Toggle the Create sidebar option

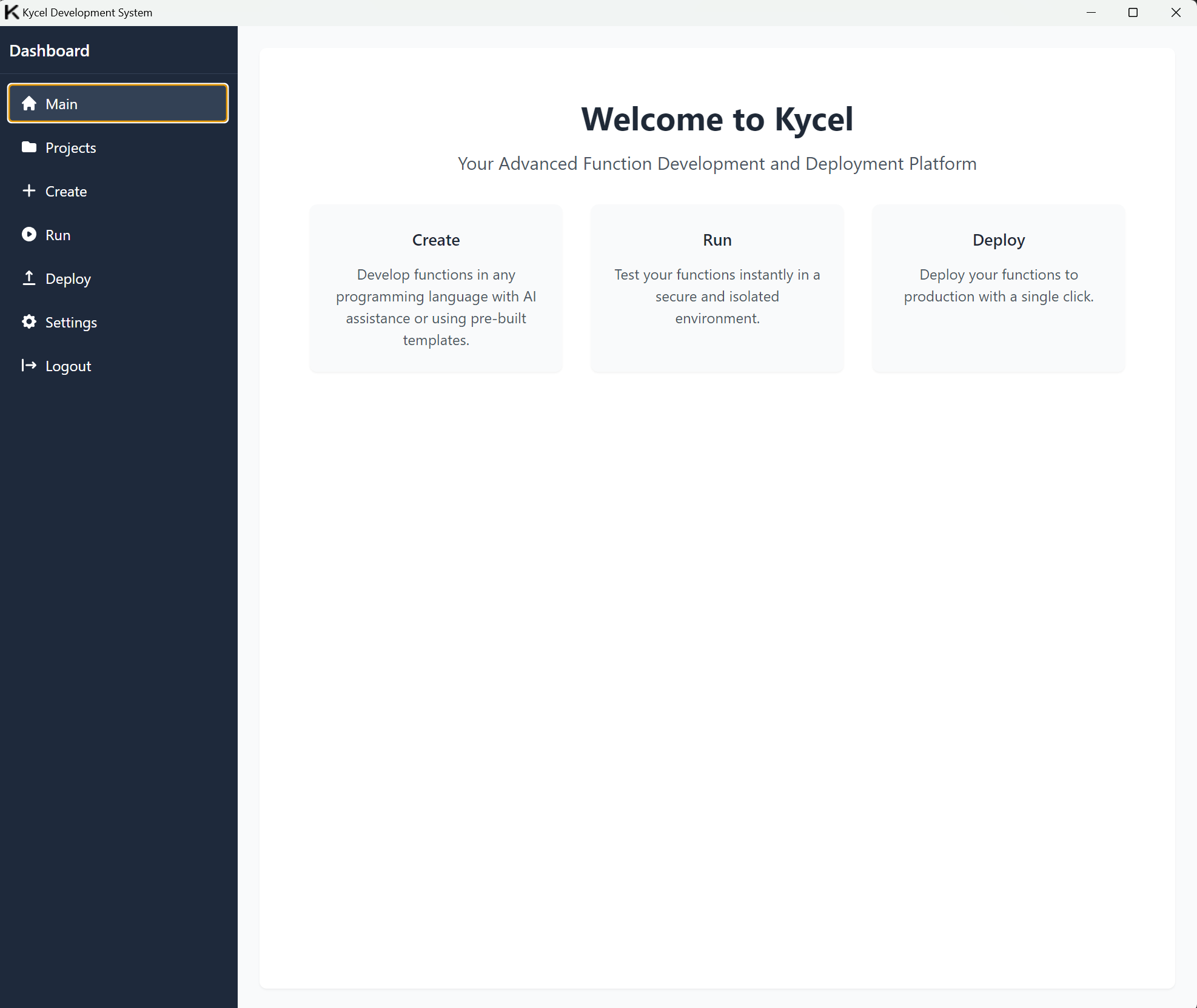pos(65,190)
